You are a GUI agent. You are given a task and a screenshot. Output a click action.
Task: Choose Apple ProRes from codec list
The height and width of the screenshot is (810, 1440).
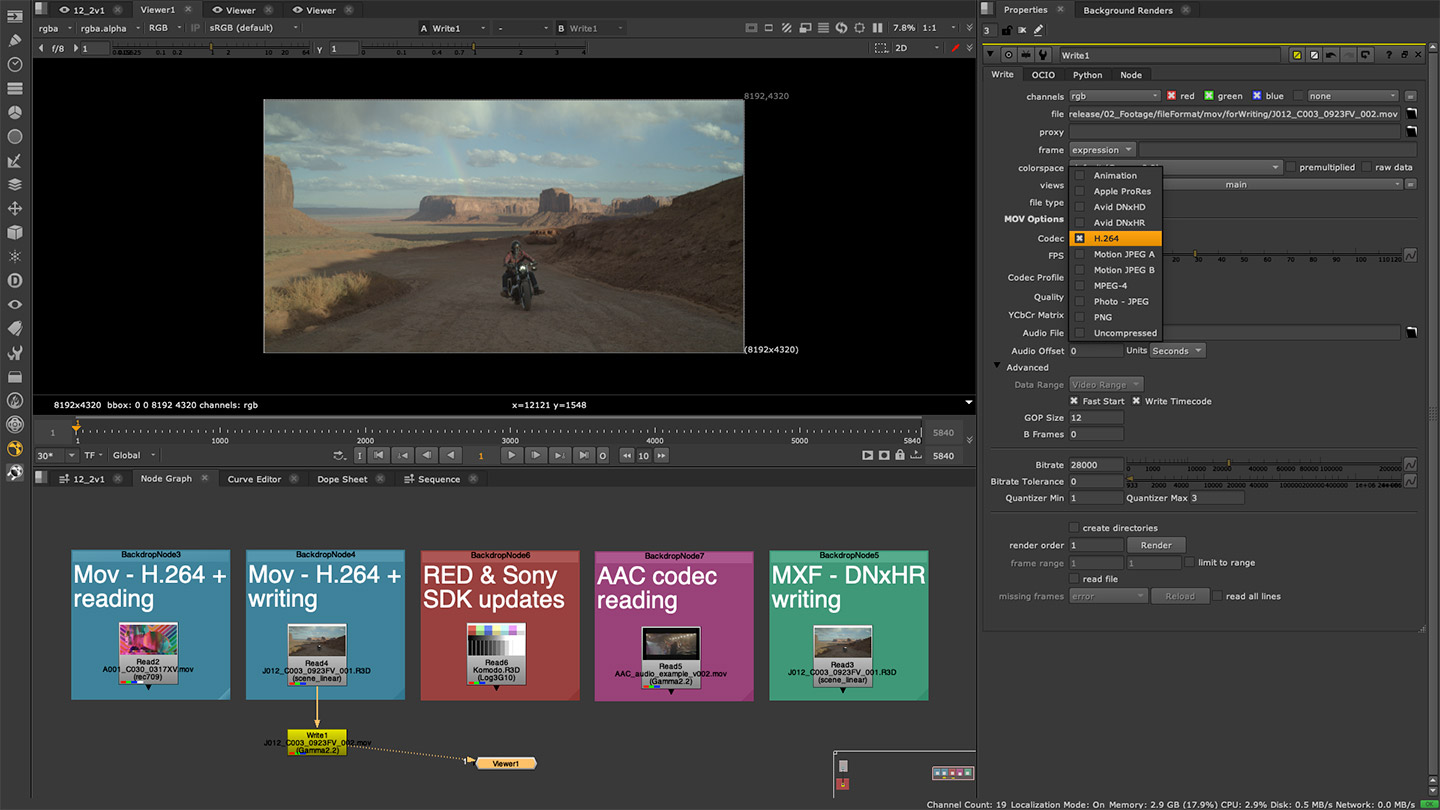[x=1121, y=191]
